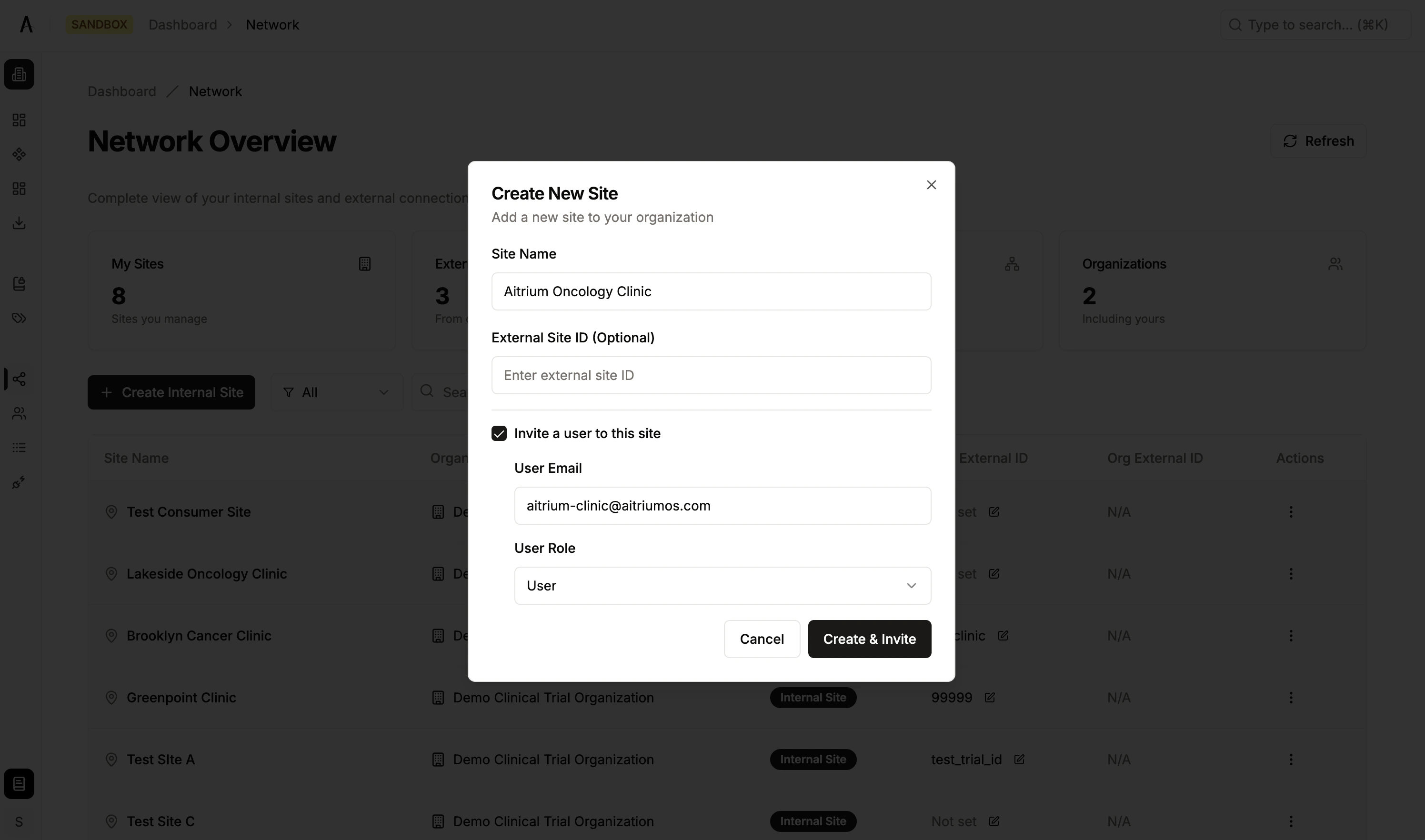Select Network in the top breadcrumb
The image size is (1425, 840).
(272, 24)
